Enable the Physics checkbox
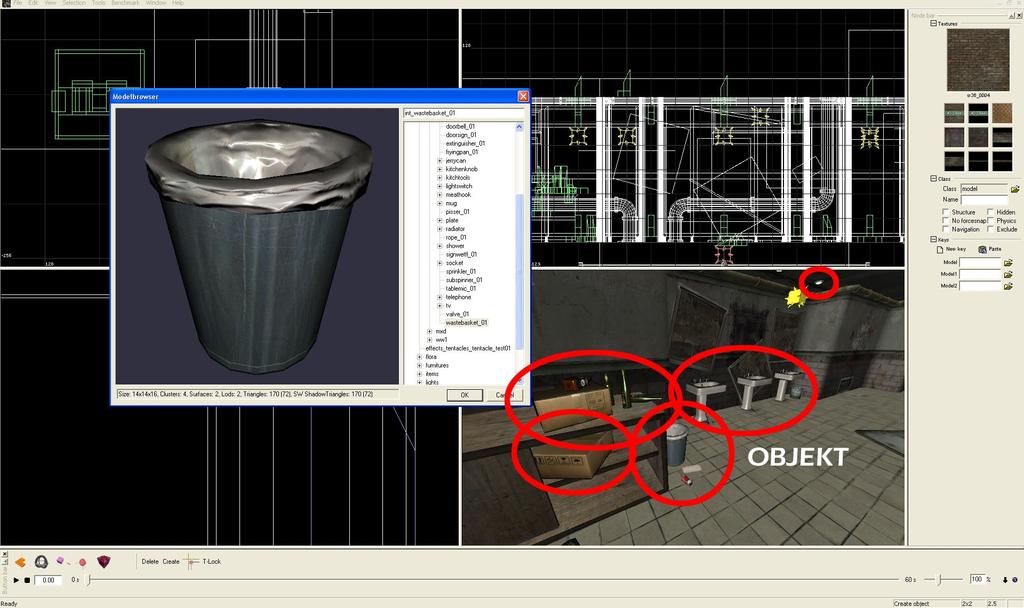This screenshot has width=1024, height=608. pos(991,221)
